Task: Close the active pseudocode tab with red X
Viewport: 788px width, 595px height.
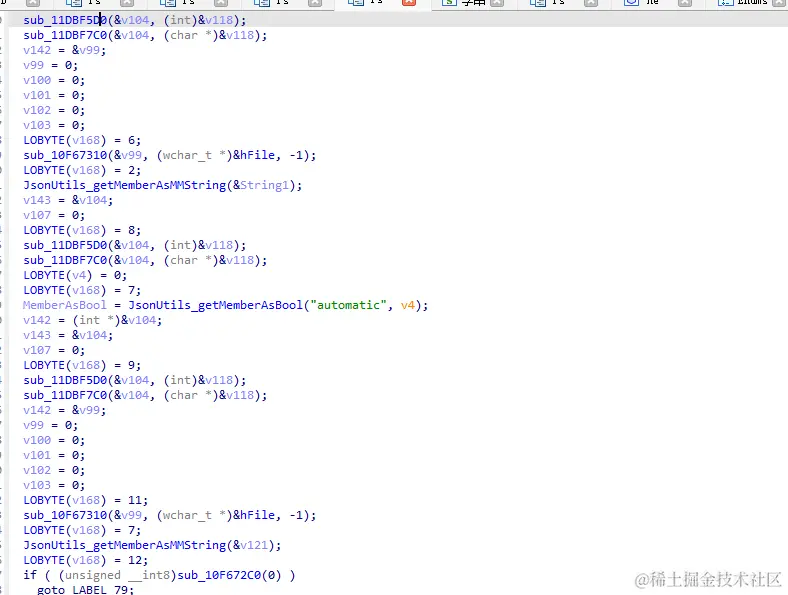Action: pos(409,3)
